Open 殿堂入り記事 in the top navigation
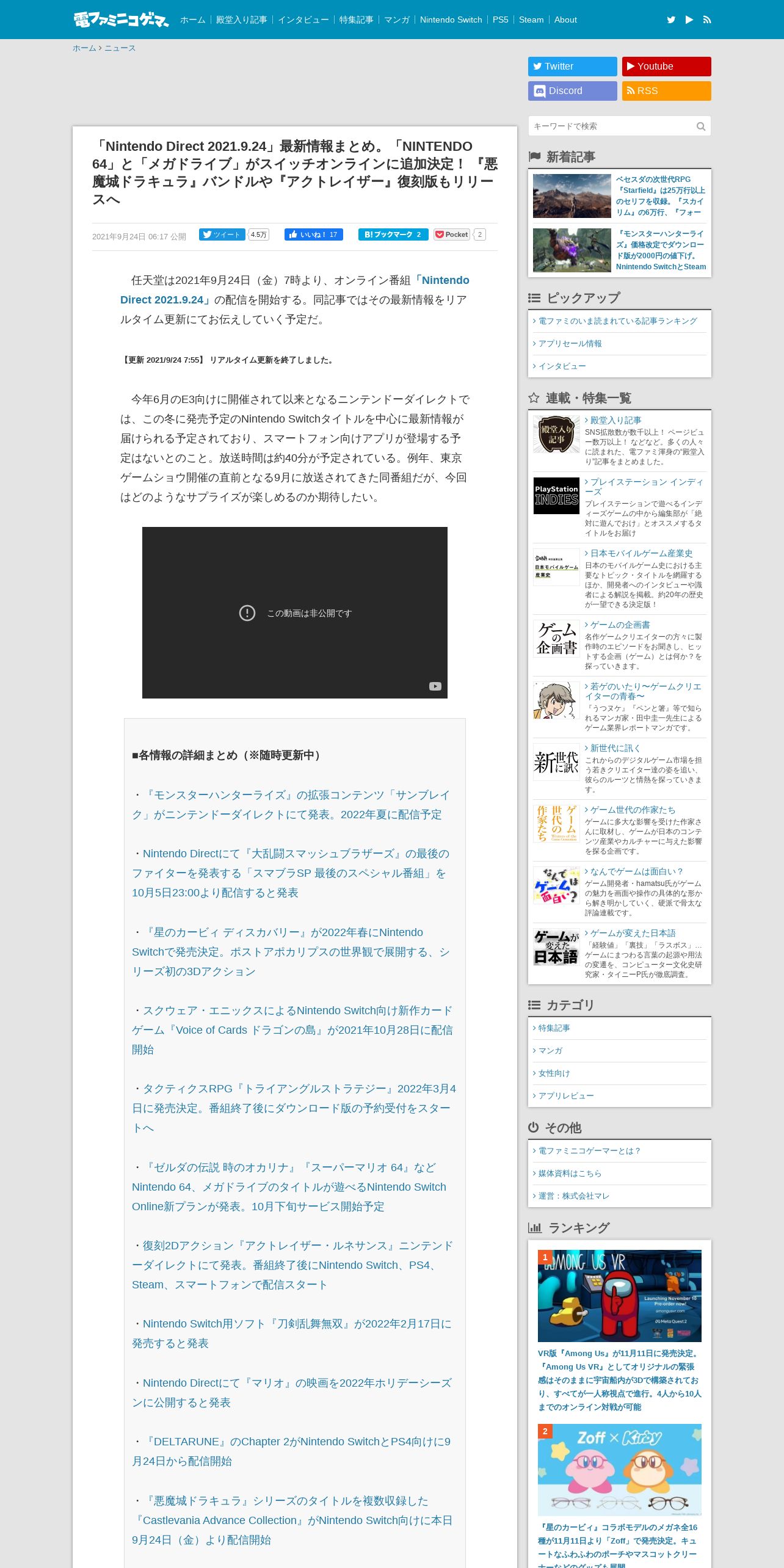The image size is (784, 1568). [242, 20]
